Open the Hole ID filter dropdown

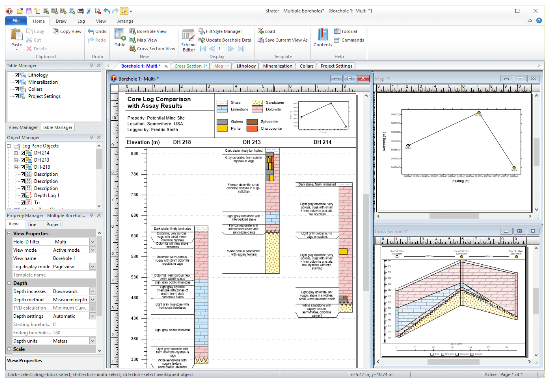(x=92, y=242)
